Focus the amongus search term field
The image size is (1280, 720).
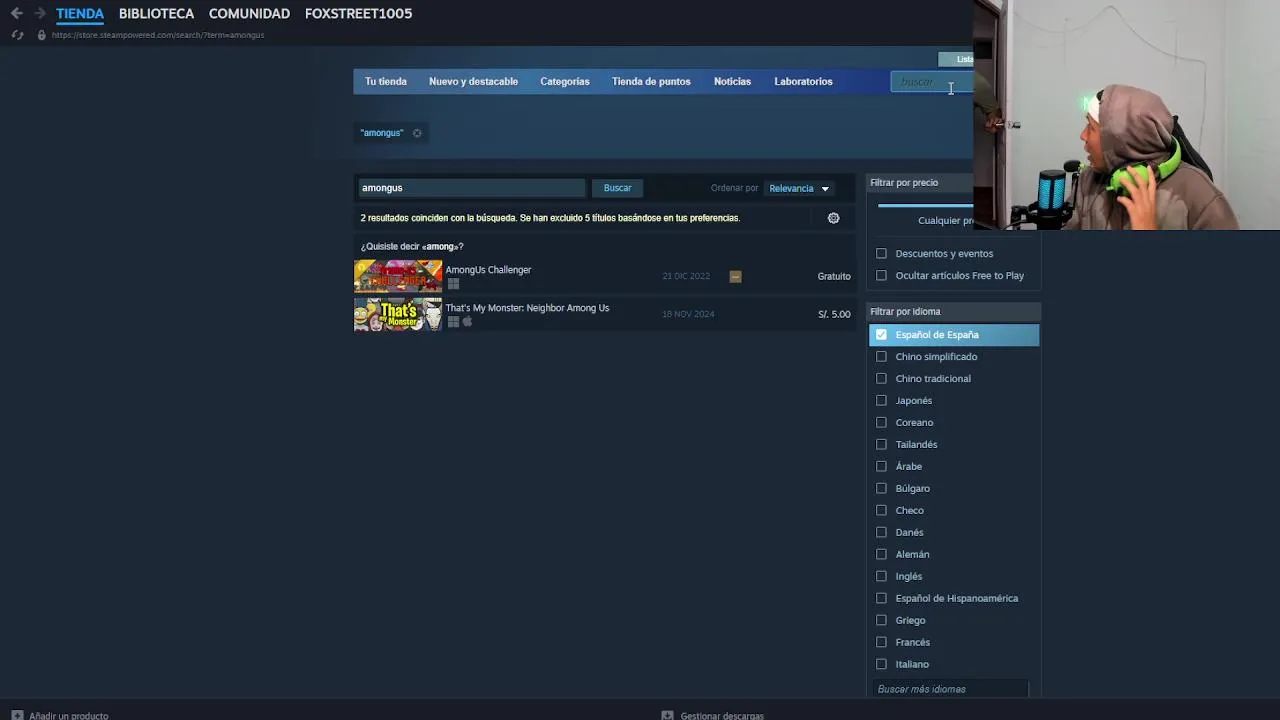pos(471,188)
